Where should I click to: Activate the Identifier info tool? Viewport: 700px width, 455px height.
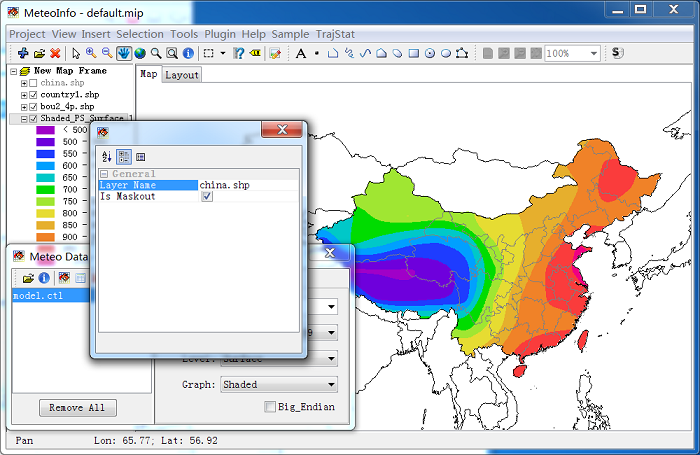click(188, 53)
